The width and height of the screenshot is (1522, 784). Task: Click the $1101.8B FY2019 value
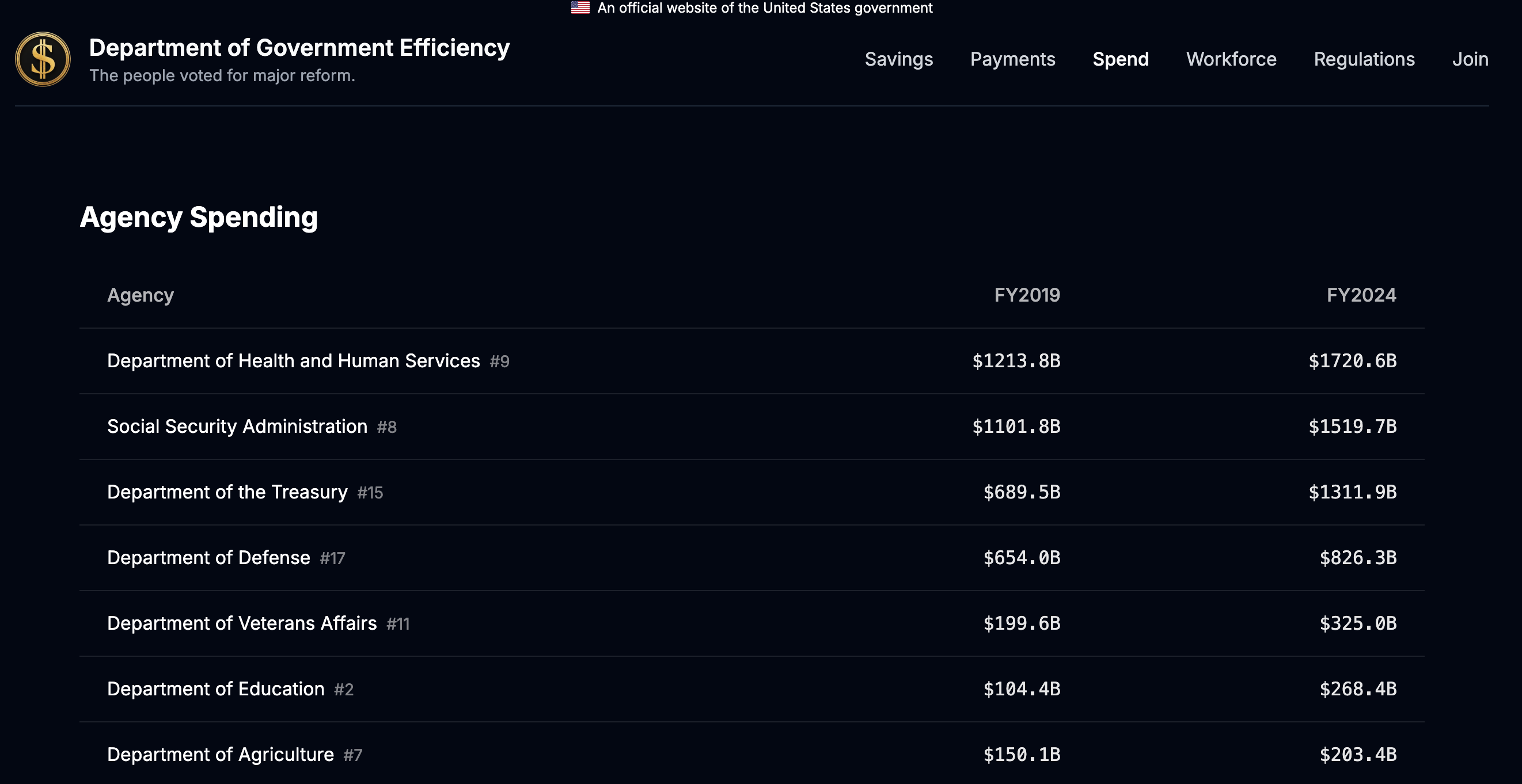coord(1016,427)
